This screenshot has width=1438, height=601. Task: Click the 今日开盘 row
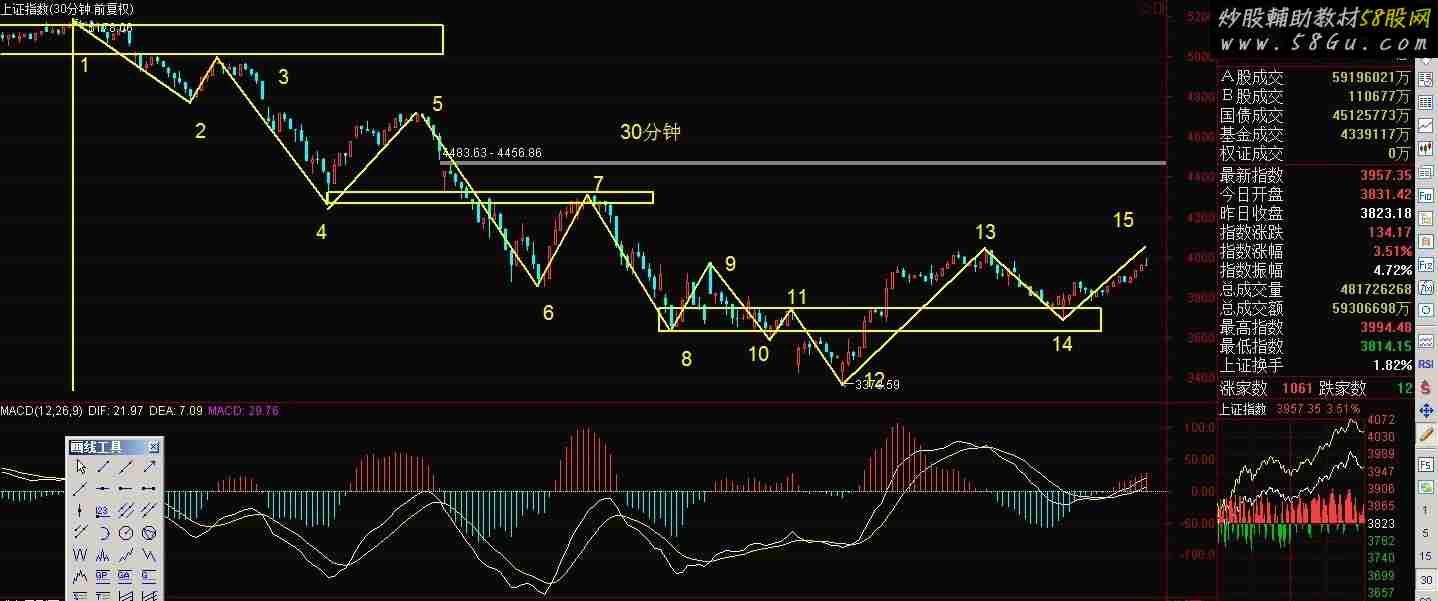point(1315,194)
